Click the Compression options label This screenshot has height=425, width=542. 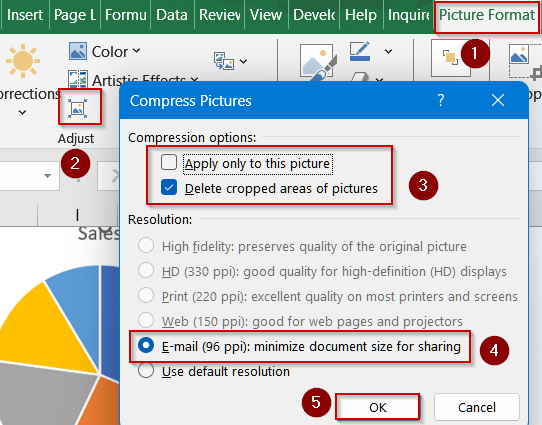tap(192, 138)
